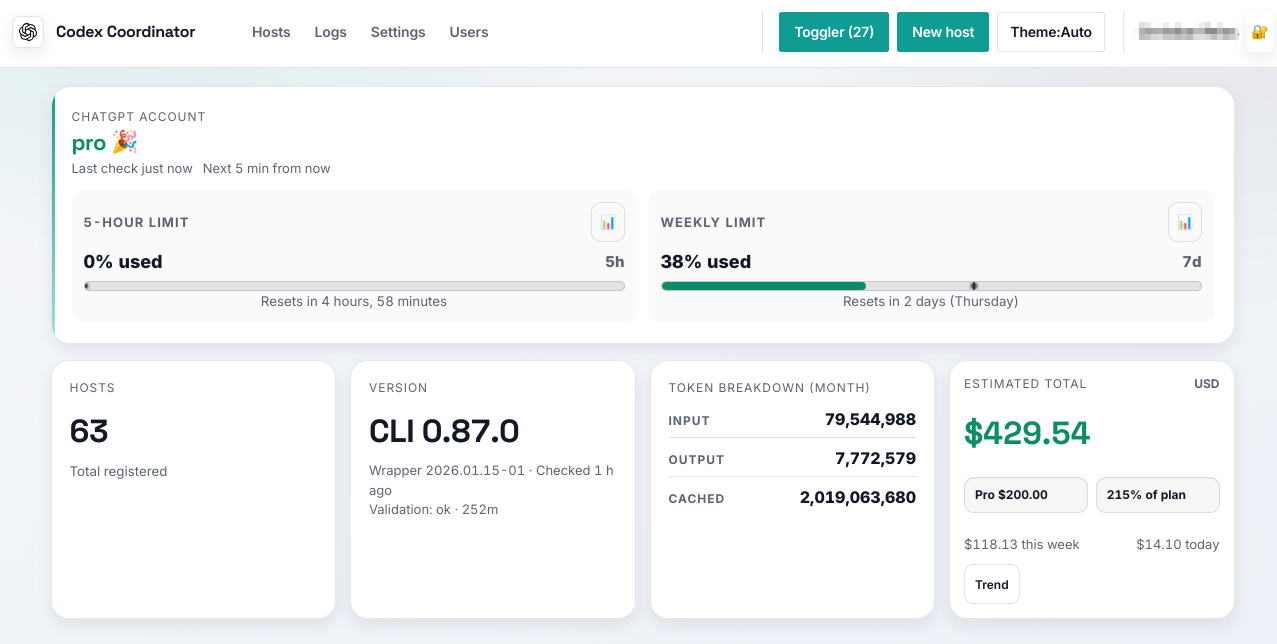Go to the Hosts menu item
The image size is (1277, 644).
pos(271,32)
